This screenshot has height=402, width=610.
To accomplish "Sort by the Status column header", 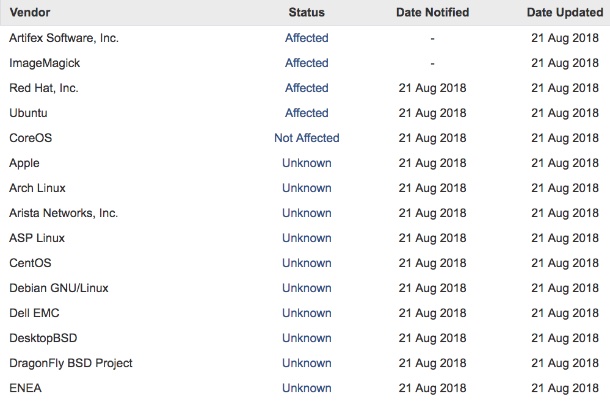I will point(307,12).
